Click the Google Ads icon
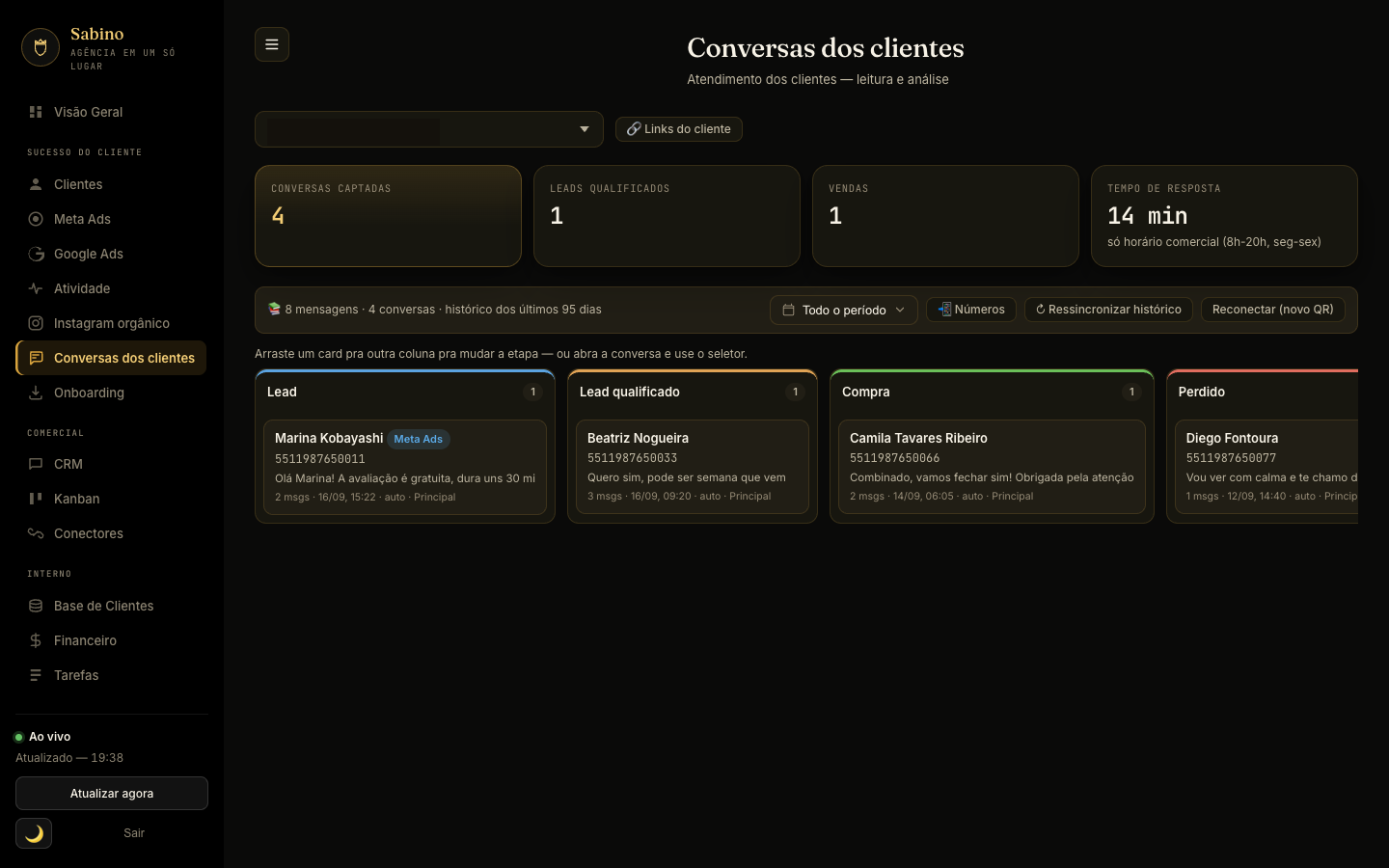Screen dimensions: 1389x868 36,254
